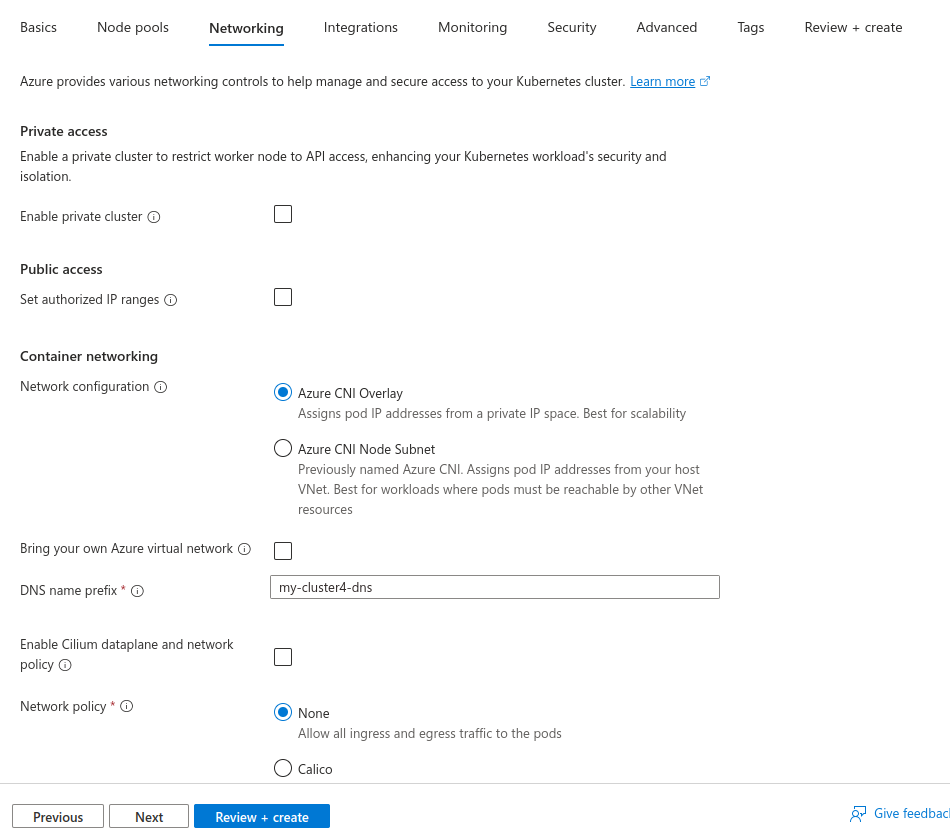Click the Give feedback icon
This screenshot has height=837, width=950.
tap(858, 814)
